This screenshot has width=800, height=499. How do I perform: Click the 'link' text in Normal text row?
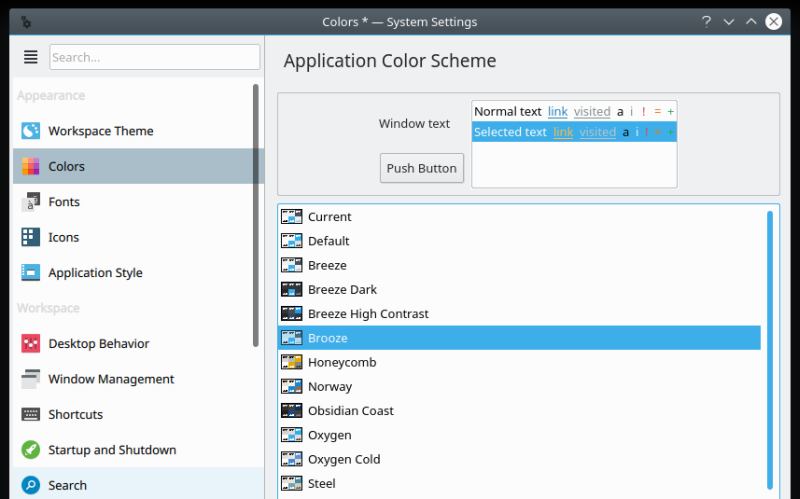[557, 112]
